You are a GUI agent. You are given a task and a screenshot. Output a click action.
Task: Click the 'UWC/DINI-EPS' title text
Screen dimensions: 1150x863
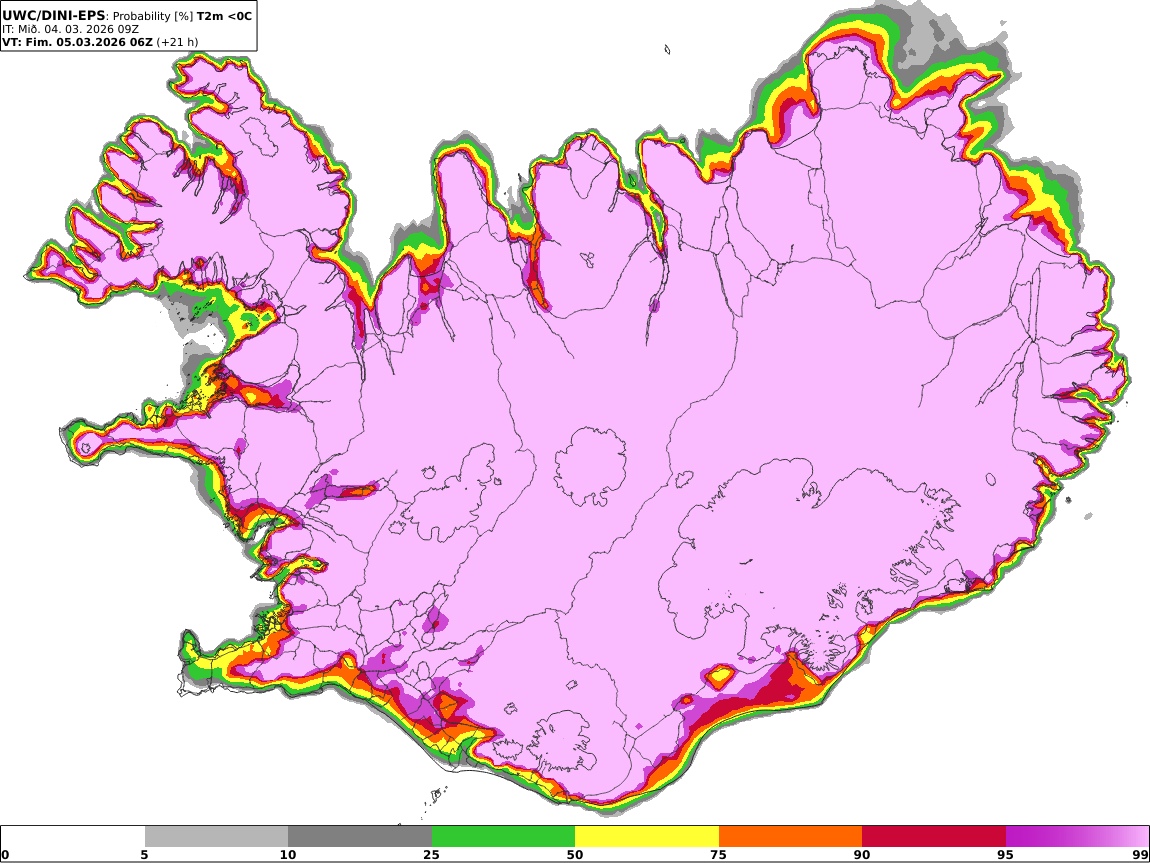click(x=54, y=16)
